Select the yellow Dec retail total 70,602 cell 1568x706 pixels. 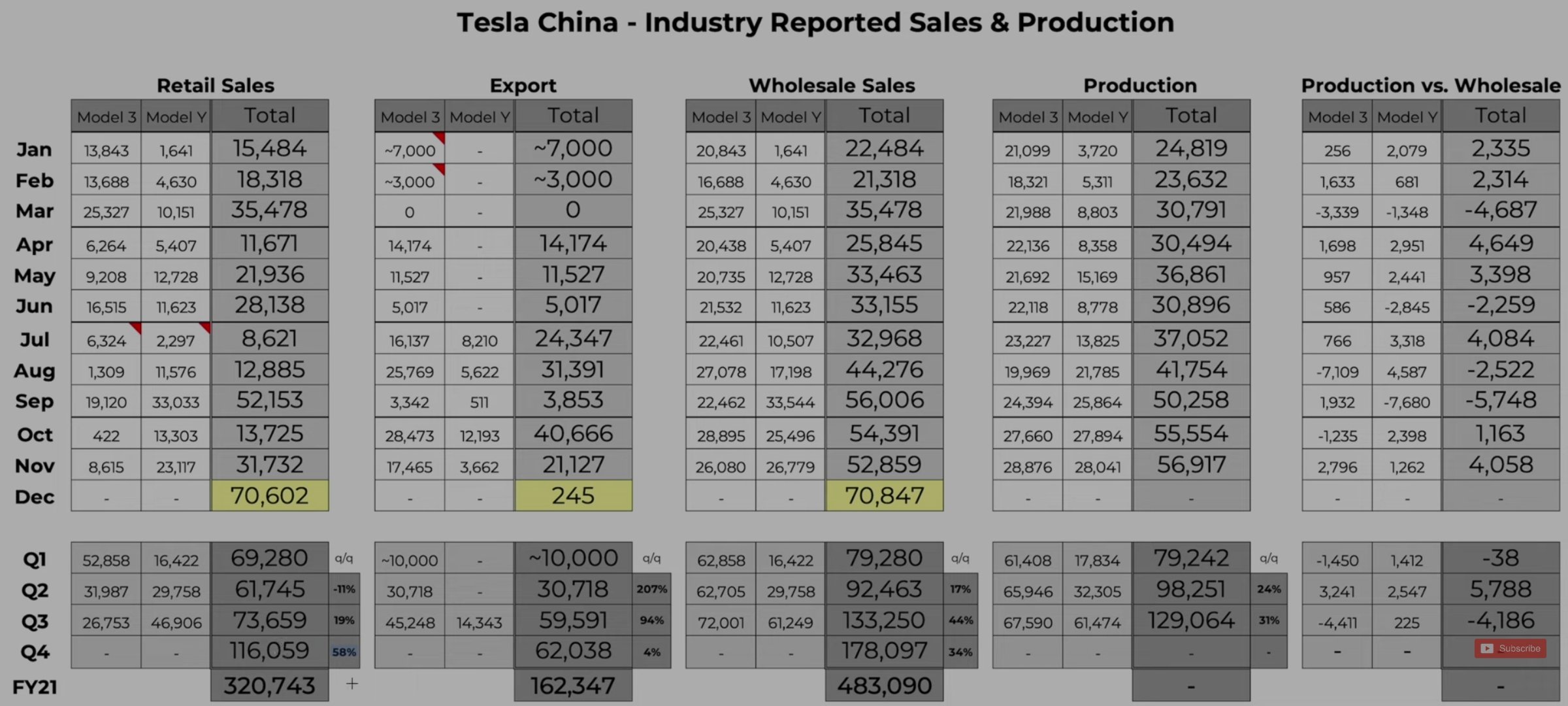269,496
